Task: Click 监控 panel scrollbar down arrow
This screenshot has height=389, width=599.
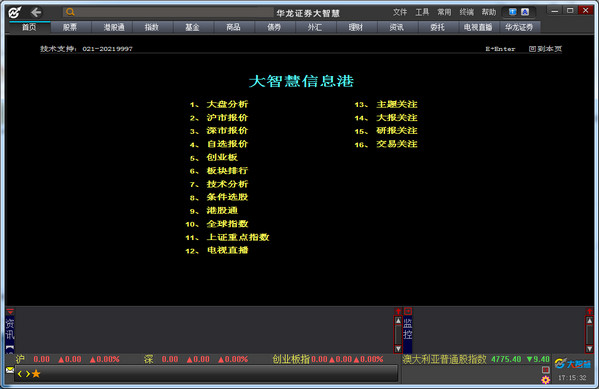Action: pyautogui.click(x=589, y=349)
